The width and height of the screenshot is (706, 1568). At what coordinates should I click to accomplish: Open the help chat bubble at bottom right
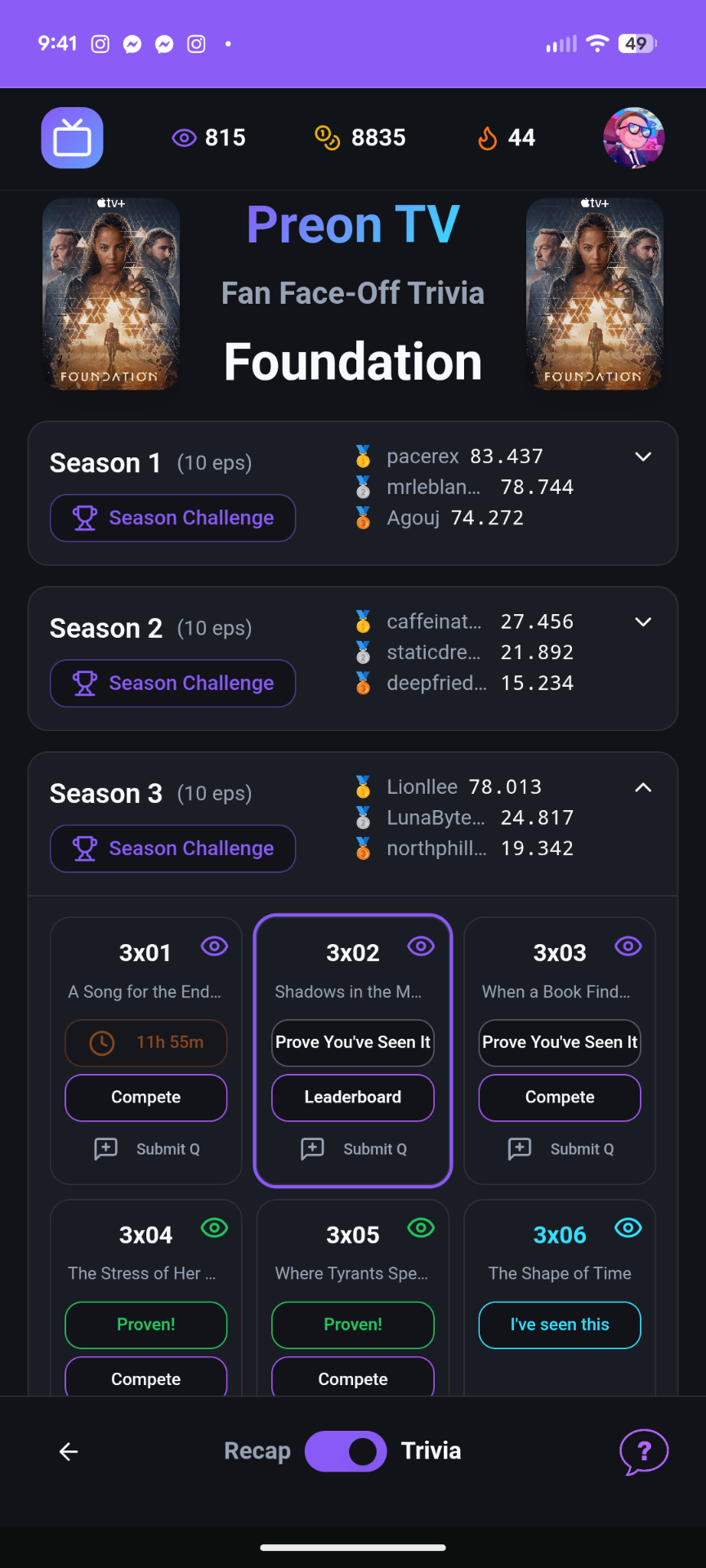click(x=644, y=1452)
